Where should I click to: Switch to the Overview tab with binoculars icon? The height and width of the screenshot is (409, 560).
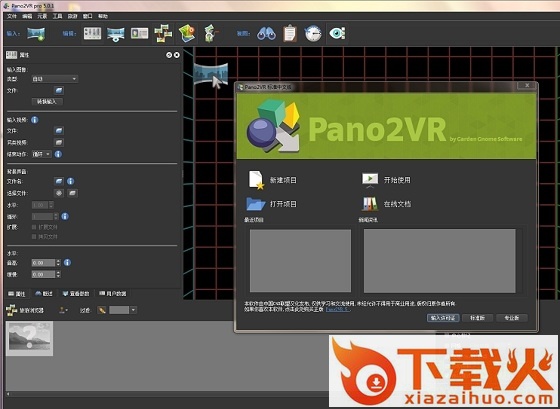pyautogui.click(x=44, y=294)
